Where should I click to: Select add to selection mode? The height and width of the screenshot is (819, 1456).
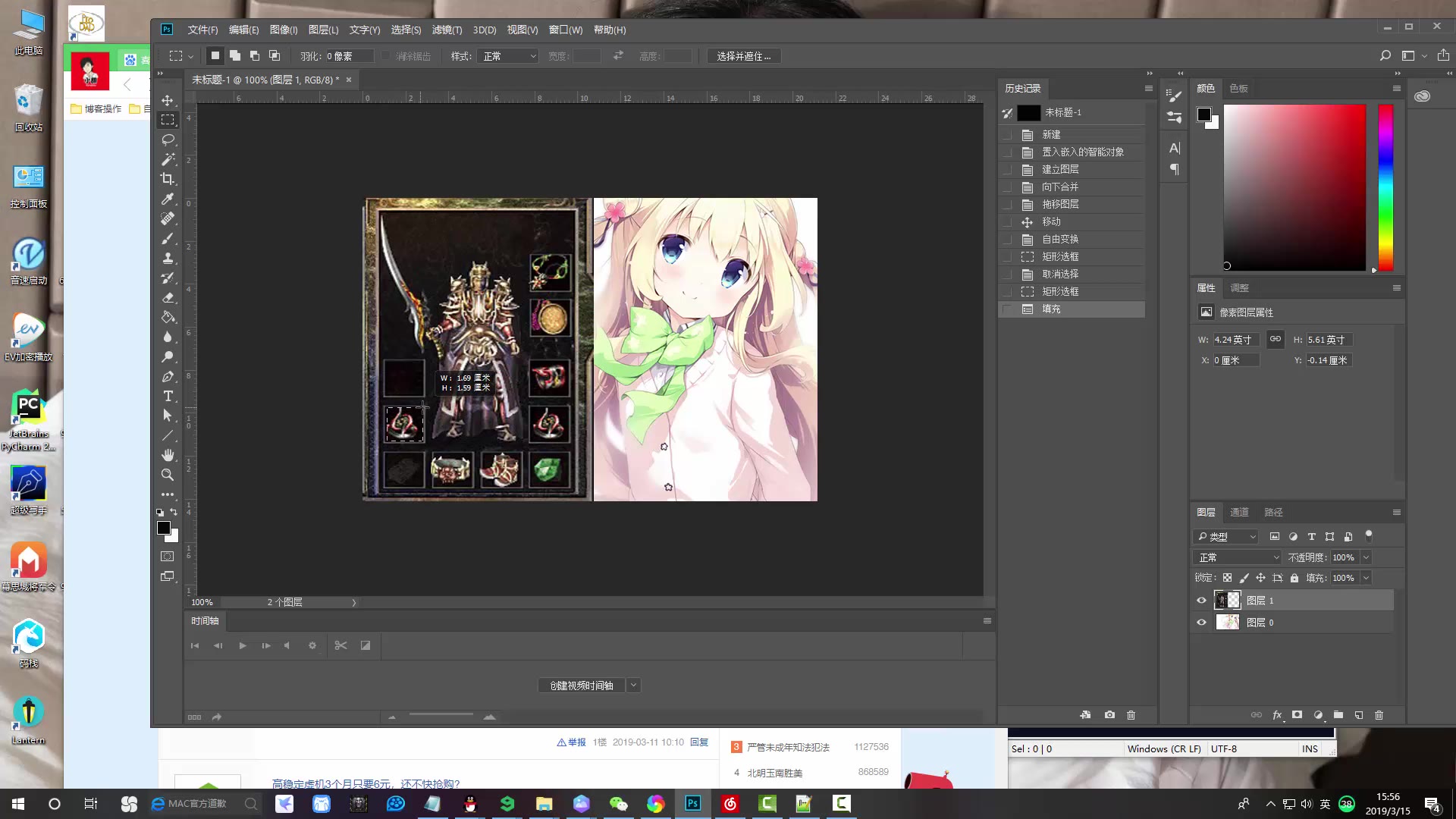(x=235, y=55)
